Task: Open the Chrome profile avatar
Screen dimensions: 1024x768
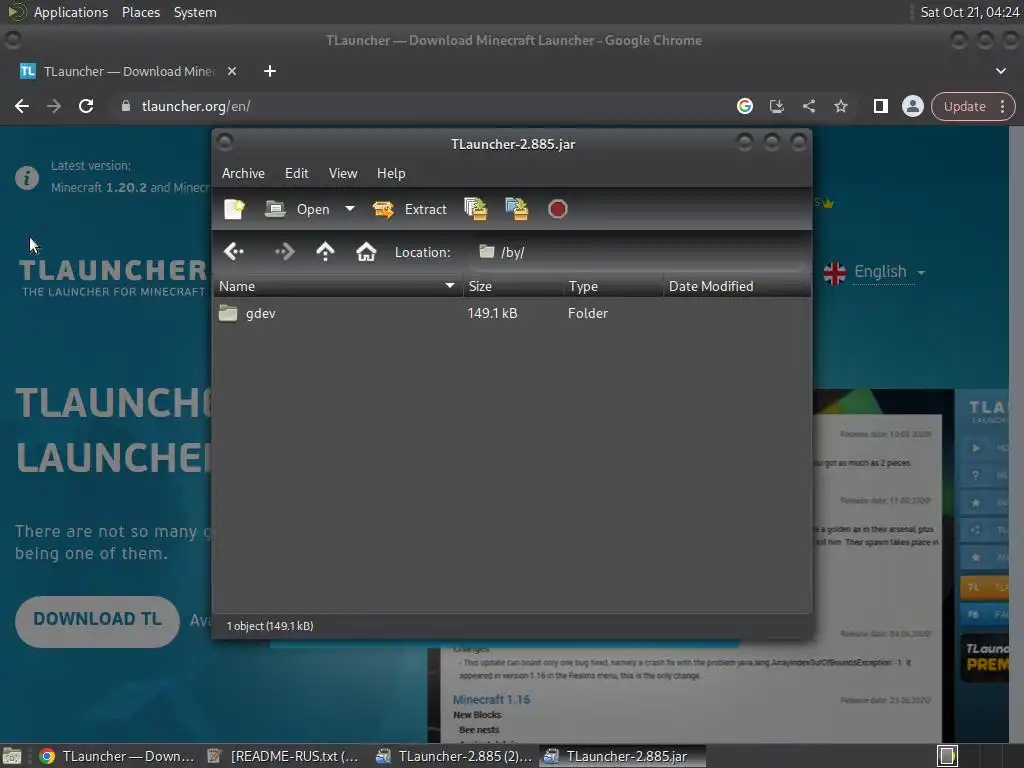Action: point(912,106)
